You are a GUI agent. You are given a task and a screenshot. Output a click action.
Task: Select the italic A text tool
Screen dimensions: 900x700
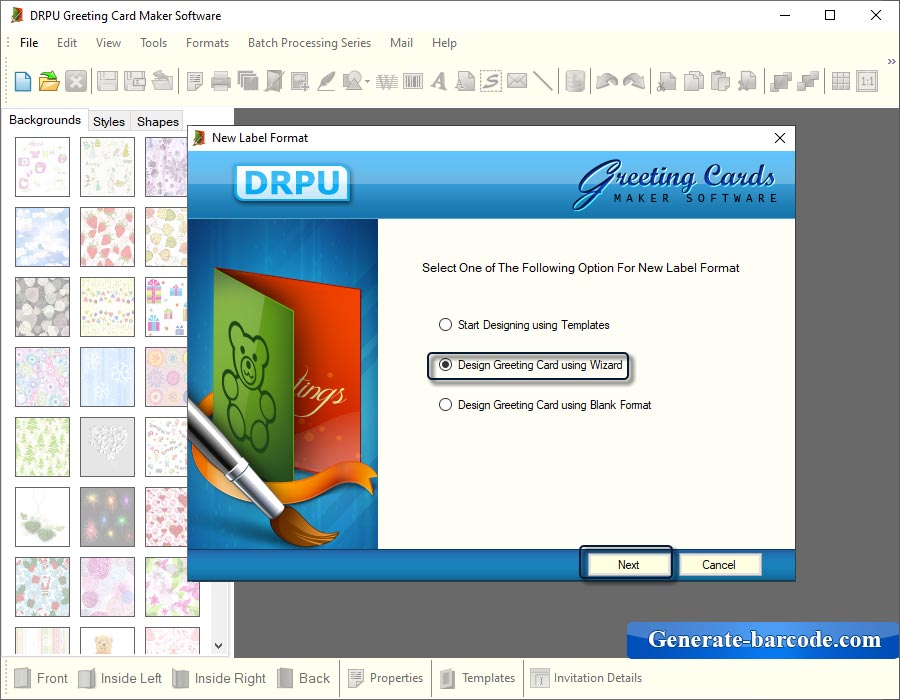click(x=439, y=81)
